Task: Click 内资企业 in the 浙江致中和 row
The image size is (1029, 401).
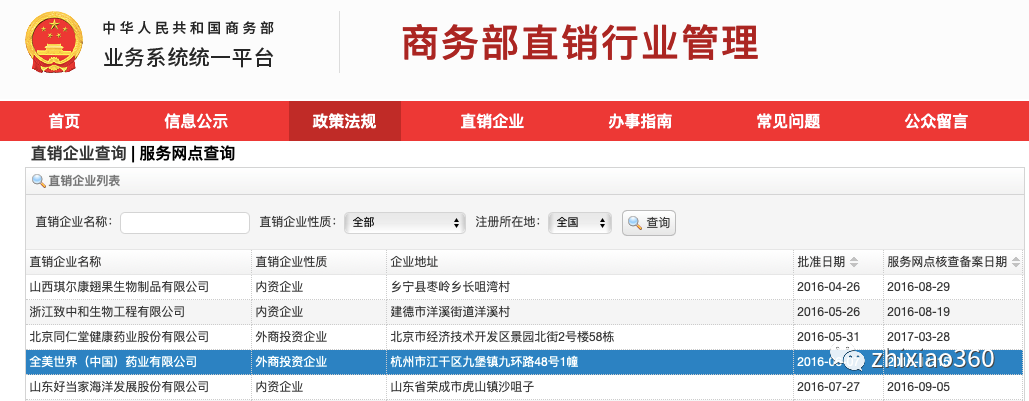Action: tap(280, 312)
